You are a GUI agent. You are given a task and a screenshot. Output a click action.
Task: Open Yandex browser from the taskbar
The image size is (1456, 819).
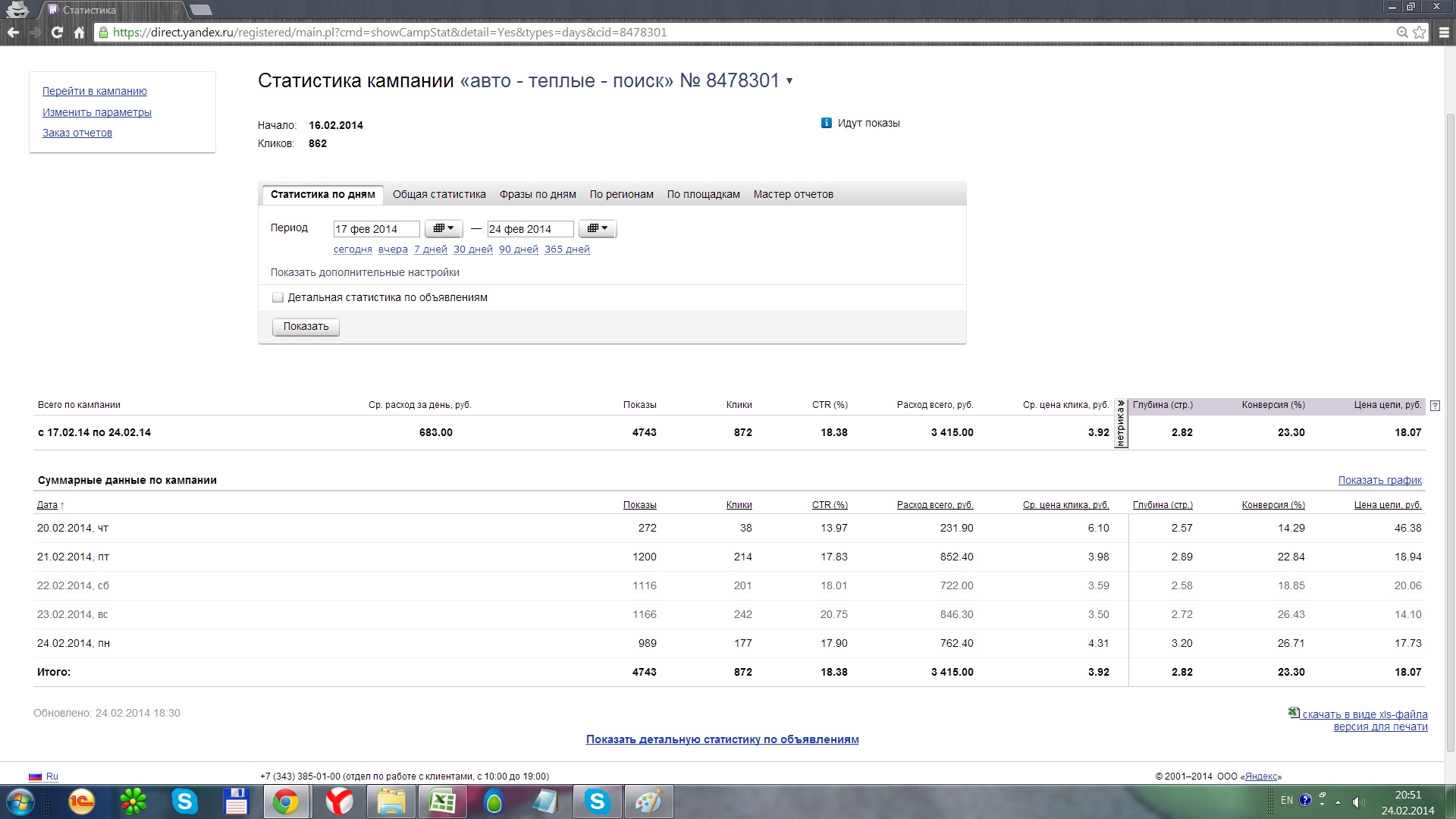click(x=339, y=802)
